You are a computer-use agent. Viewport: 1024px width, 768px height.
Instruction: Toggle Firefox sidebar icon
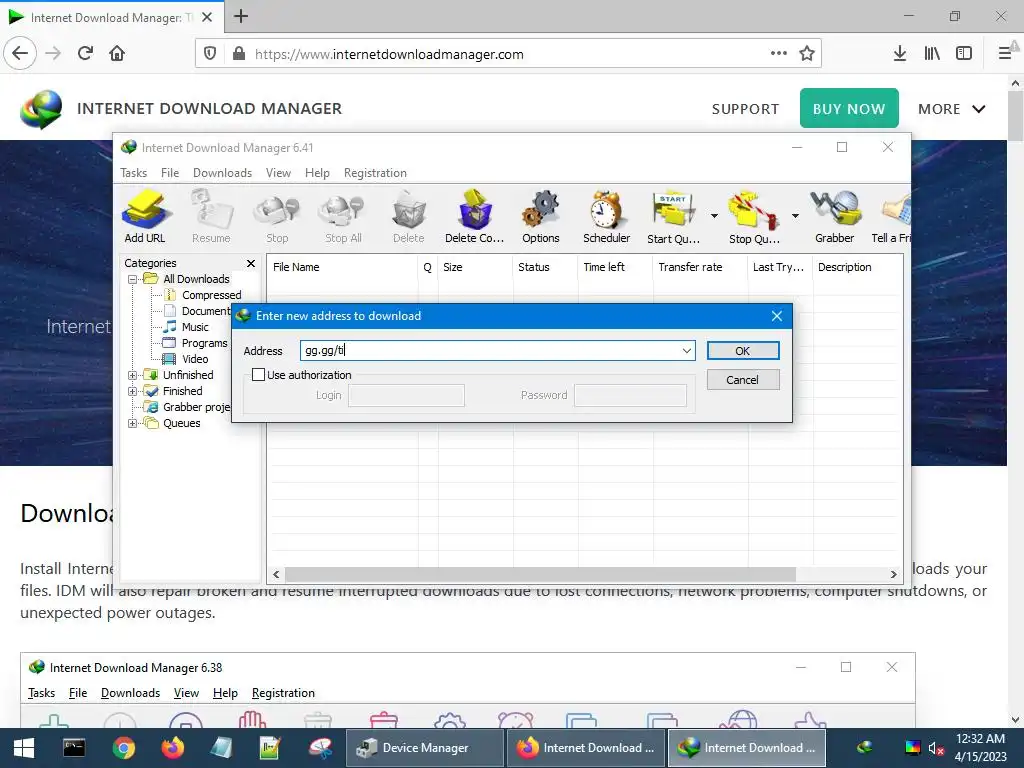(964, 54)
